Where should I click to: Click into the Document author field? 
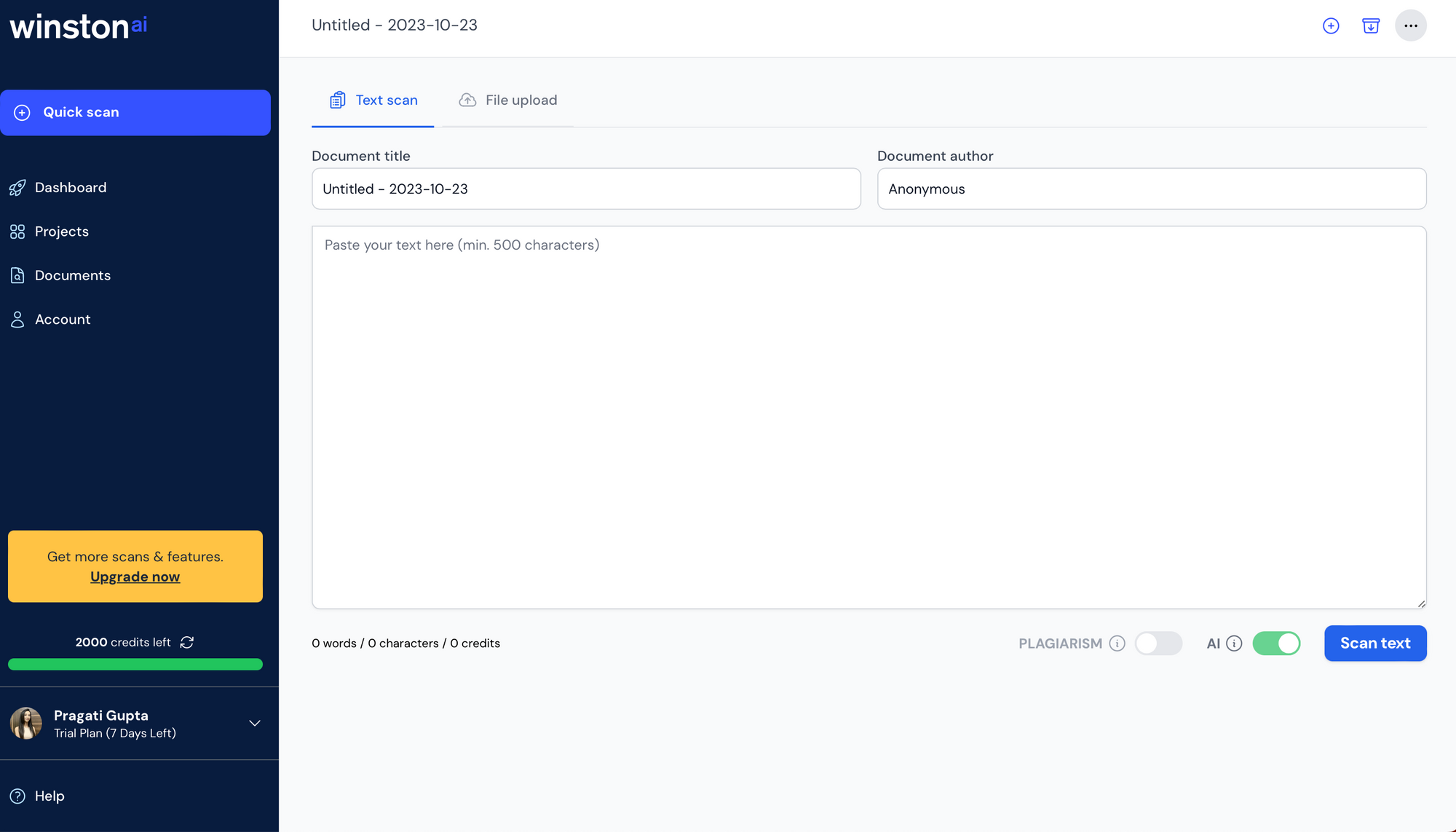tap(1151, 189)
